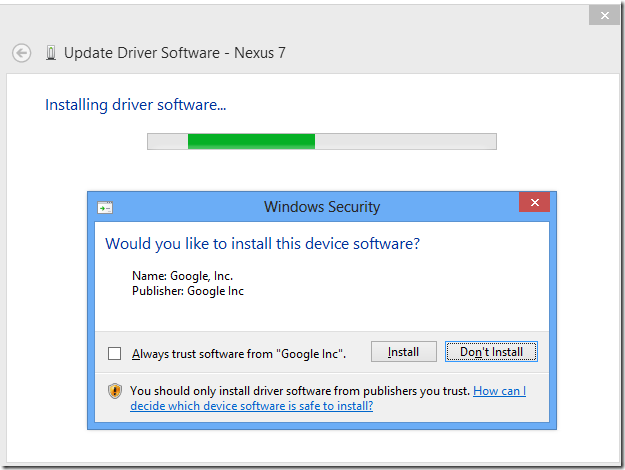Click the 'Name: Google, Inc.' text
This screenshot has width=625, height=470.
(x=183, y=276)
